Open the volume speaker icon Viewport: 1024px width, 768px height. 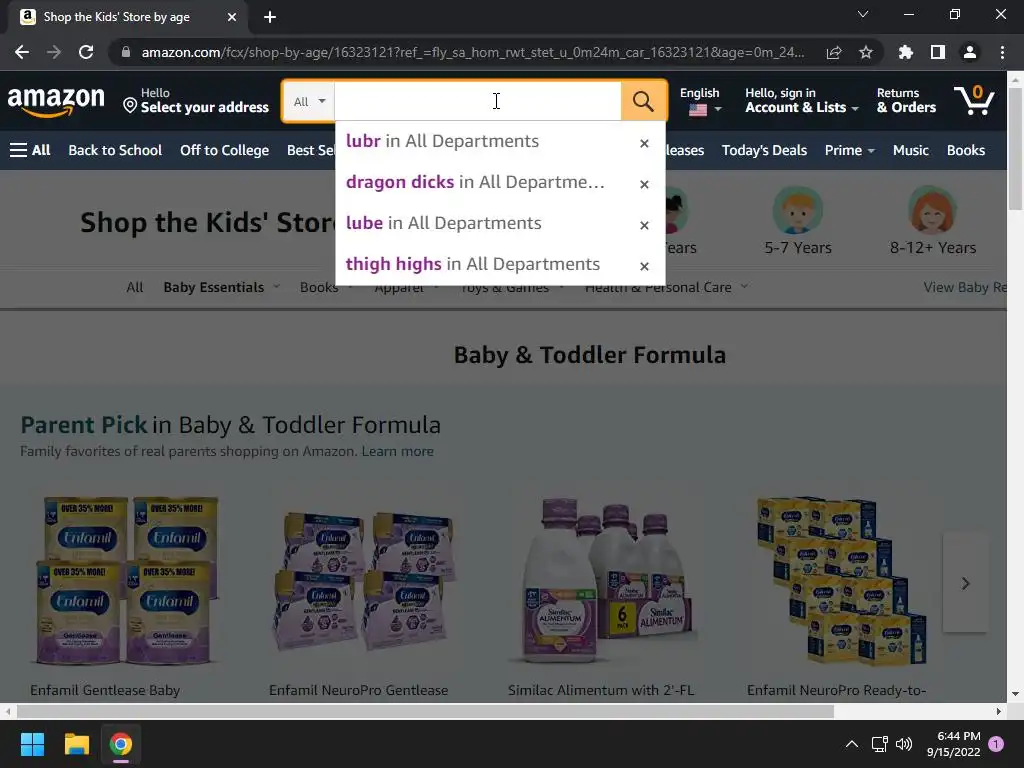(x=904, y=744)
